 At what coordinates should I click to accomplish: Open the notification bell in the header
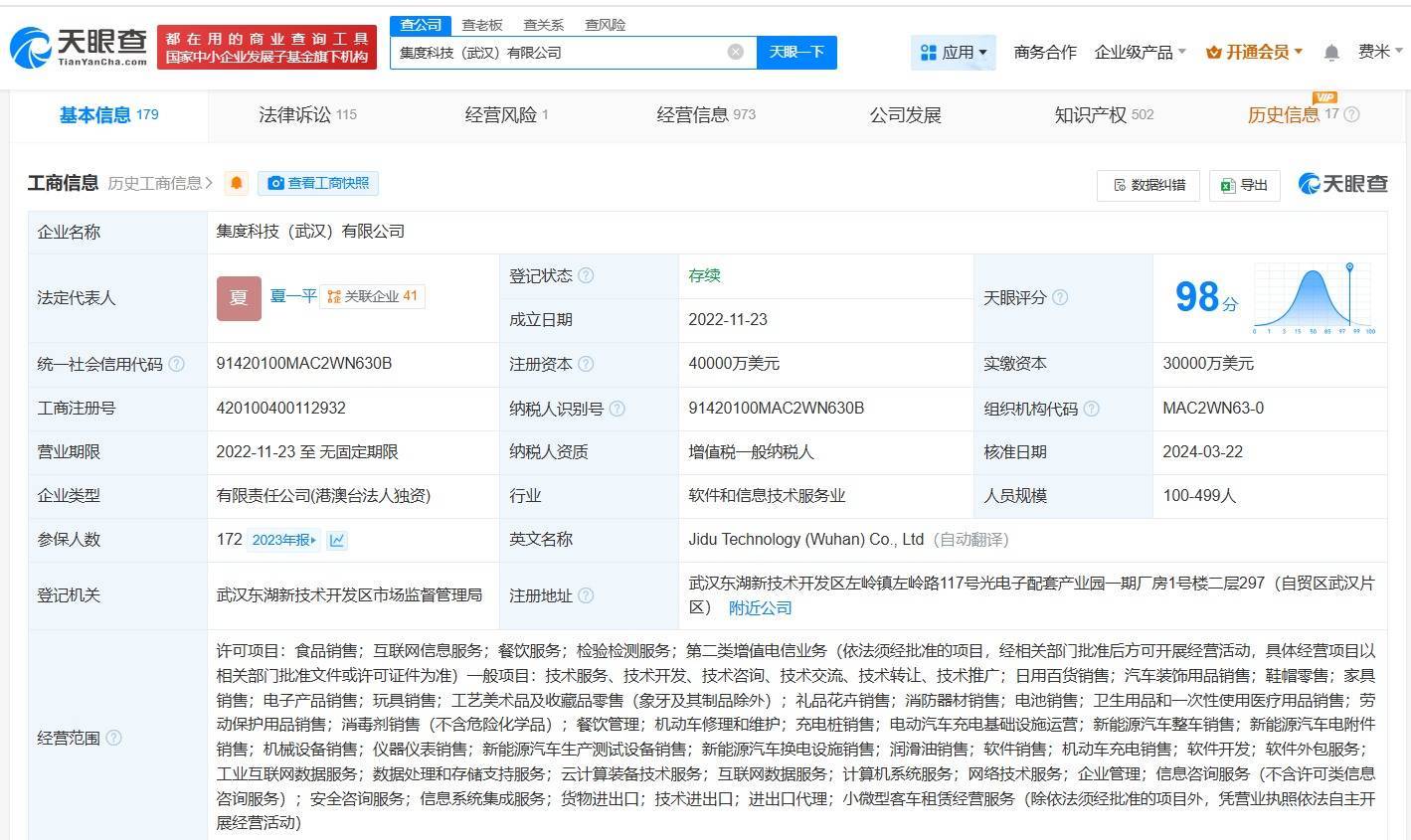(x=1331, y=53)
